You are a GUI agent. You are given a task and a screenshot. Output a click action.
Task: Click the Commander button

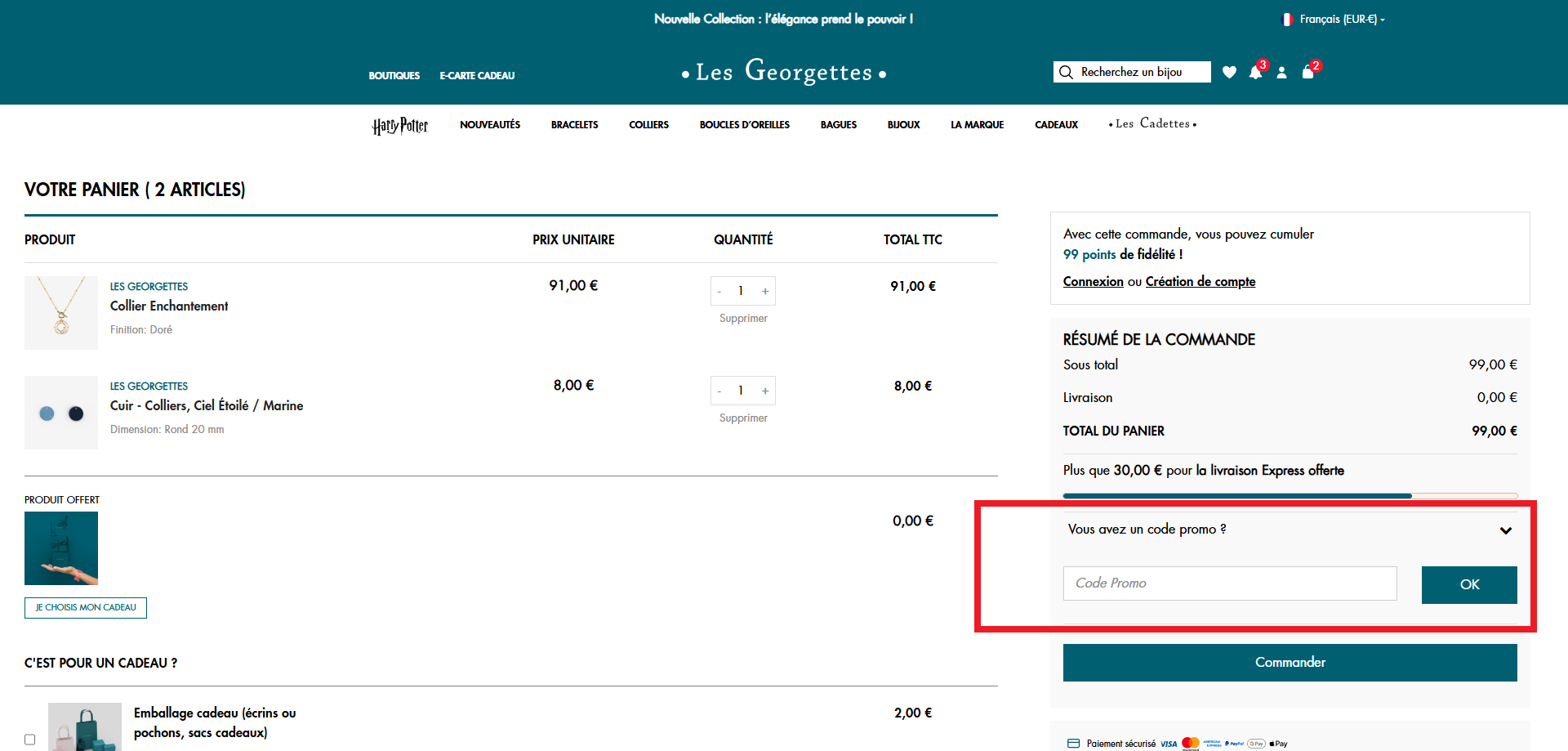1290,663
